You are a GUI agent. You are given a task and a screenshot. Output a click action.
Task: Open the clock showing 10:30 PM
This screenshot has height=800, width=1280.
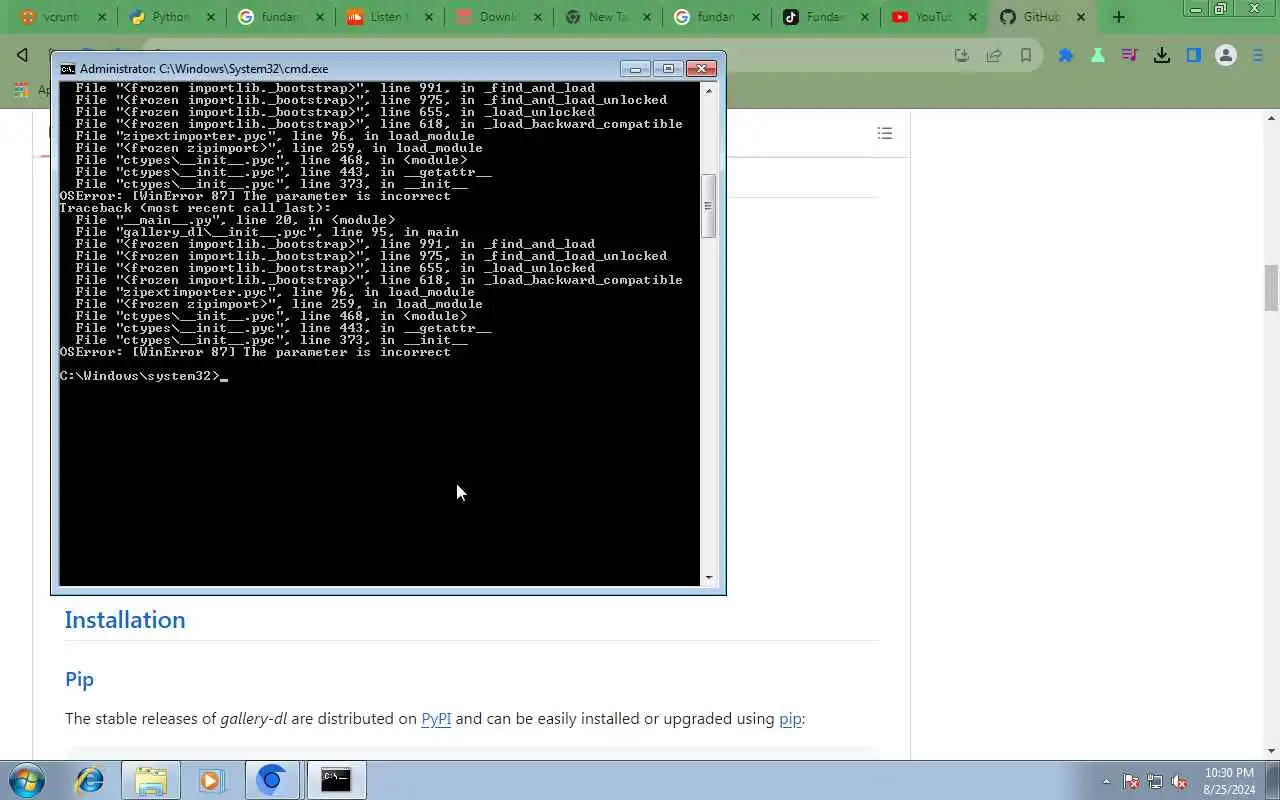coord(1229,781)
